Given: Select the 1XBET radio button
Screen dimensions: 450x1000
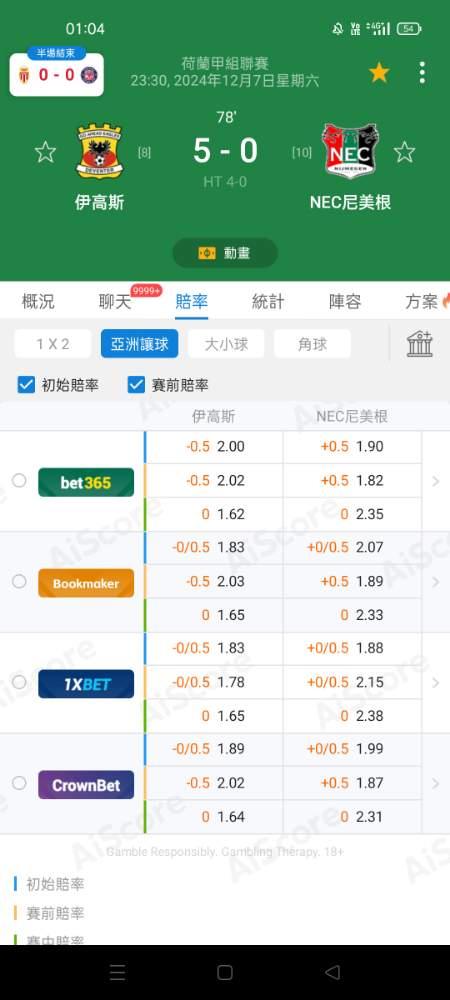Looking at the screenshot, I should tap(19, 682).
